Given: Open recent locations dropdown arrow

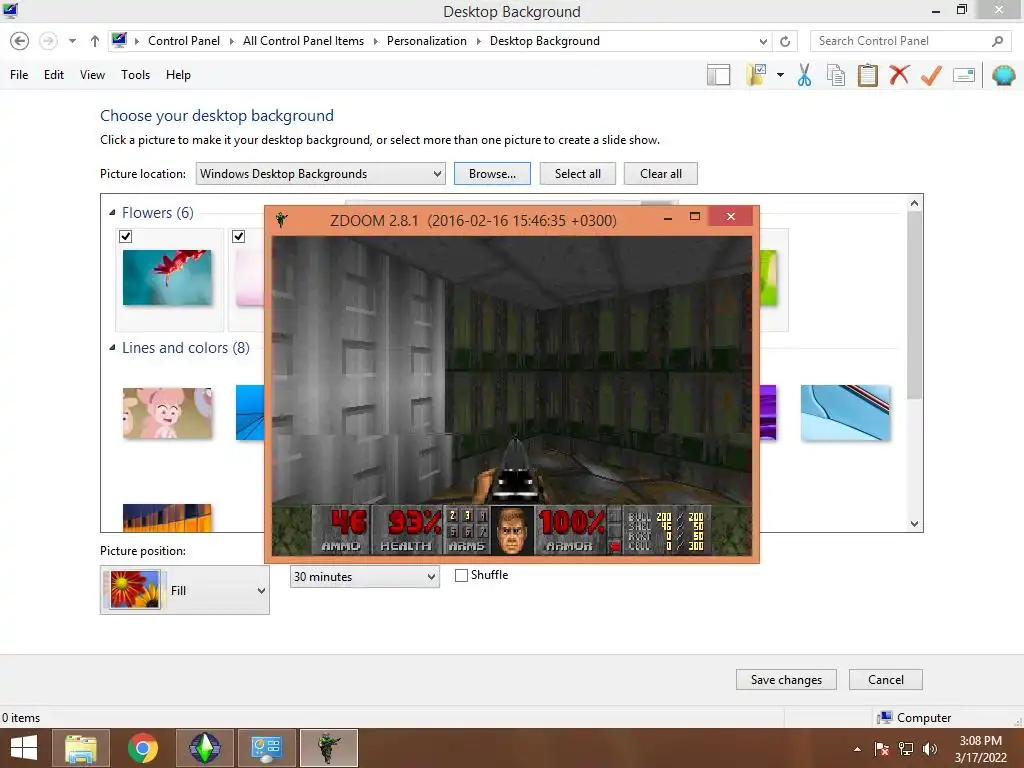Looking at the screenshot, I should point(72,41).
